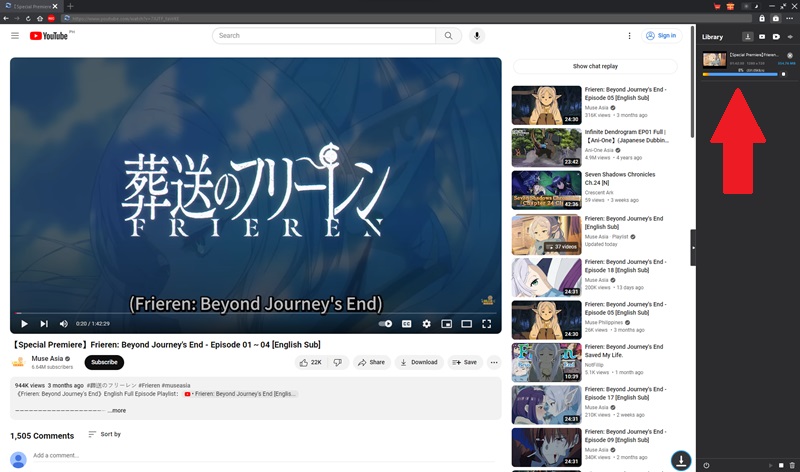Open the gift box icon
800x472 pixels.
[x=731, y=6]
